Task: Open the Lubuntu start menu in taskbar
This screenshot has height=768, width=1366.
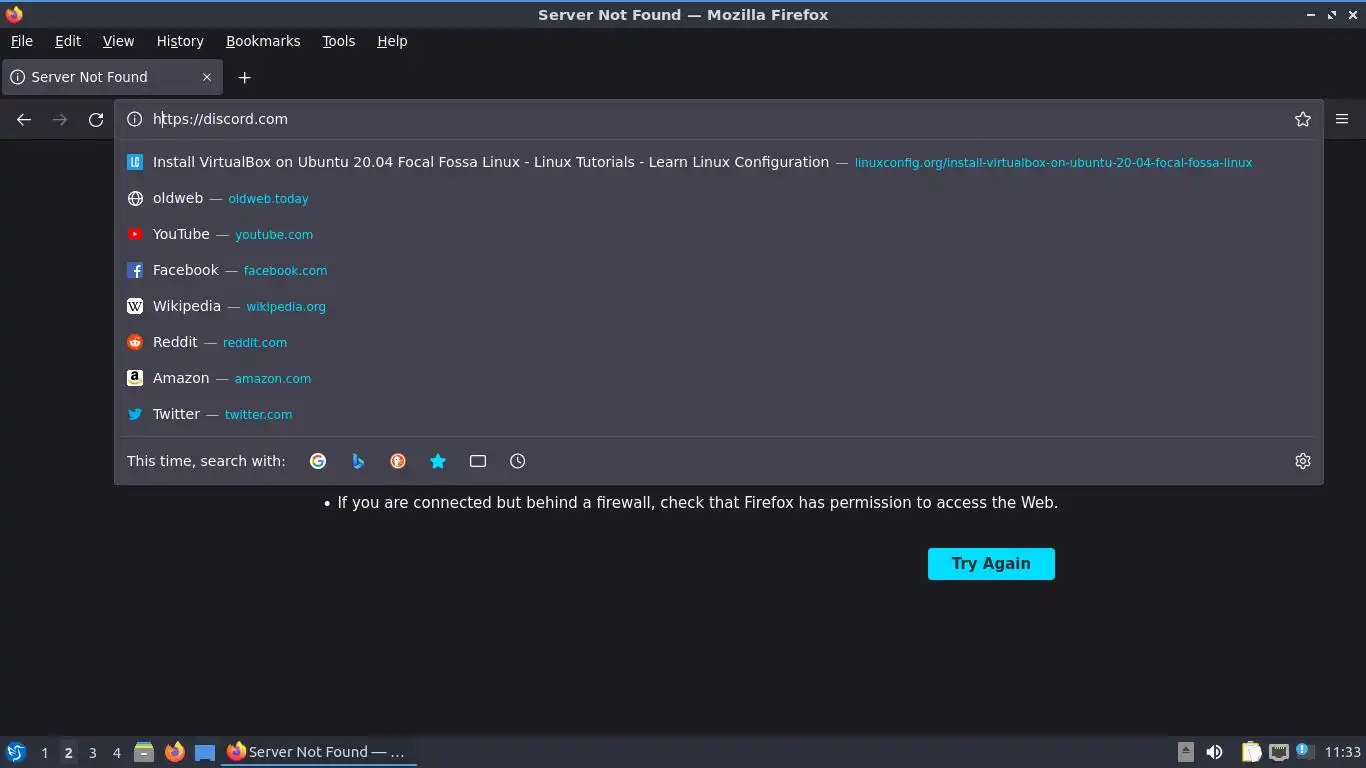Action: click(x=16, y=752)
